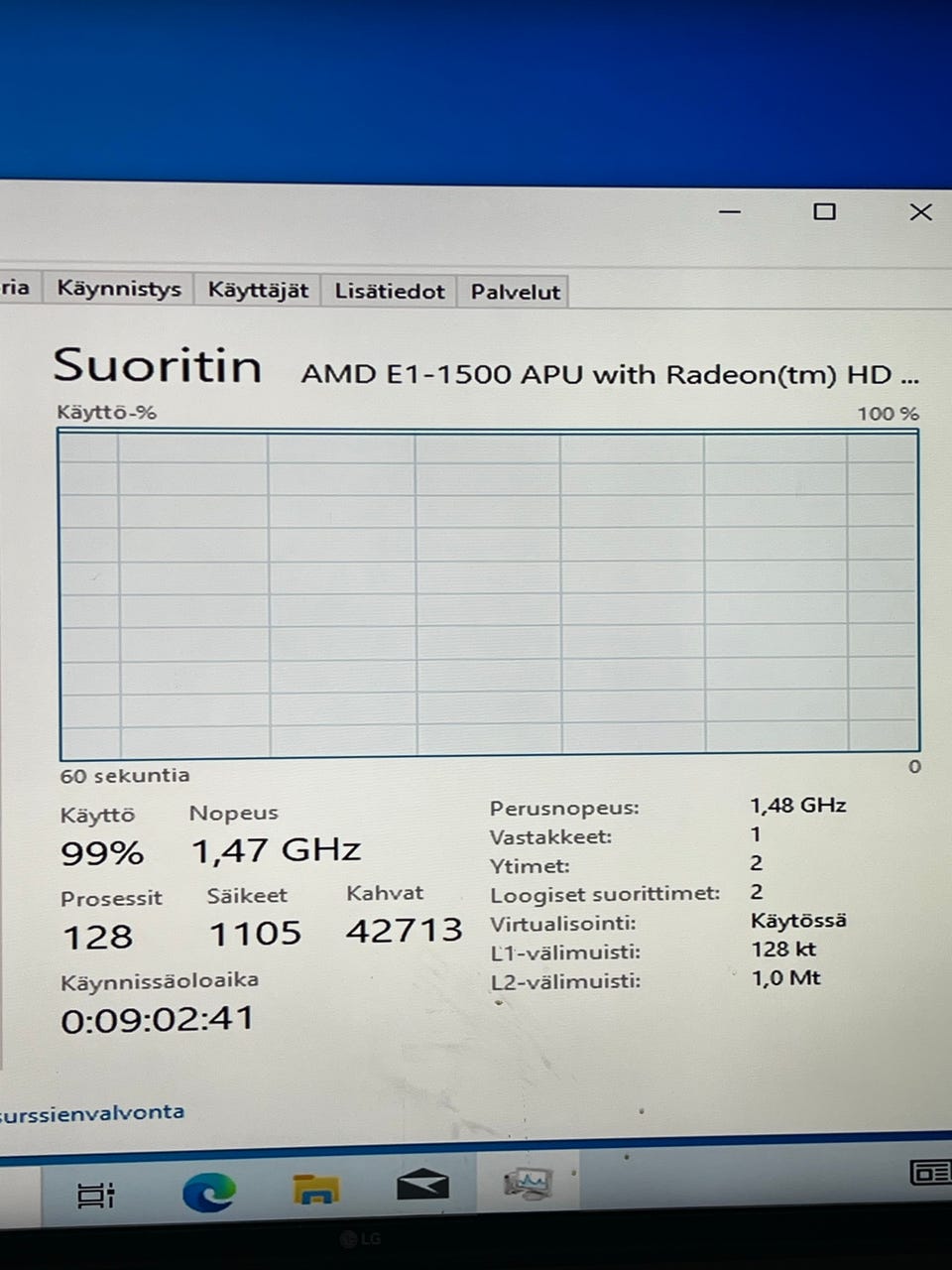
Task: Click the CPU usage graph area
Action: (x=489, y=592)
